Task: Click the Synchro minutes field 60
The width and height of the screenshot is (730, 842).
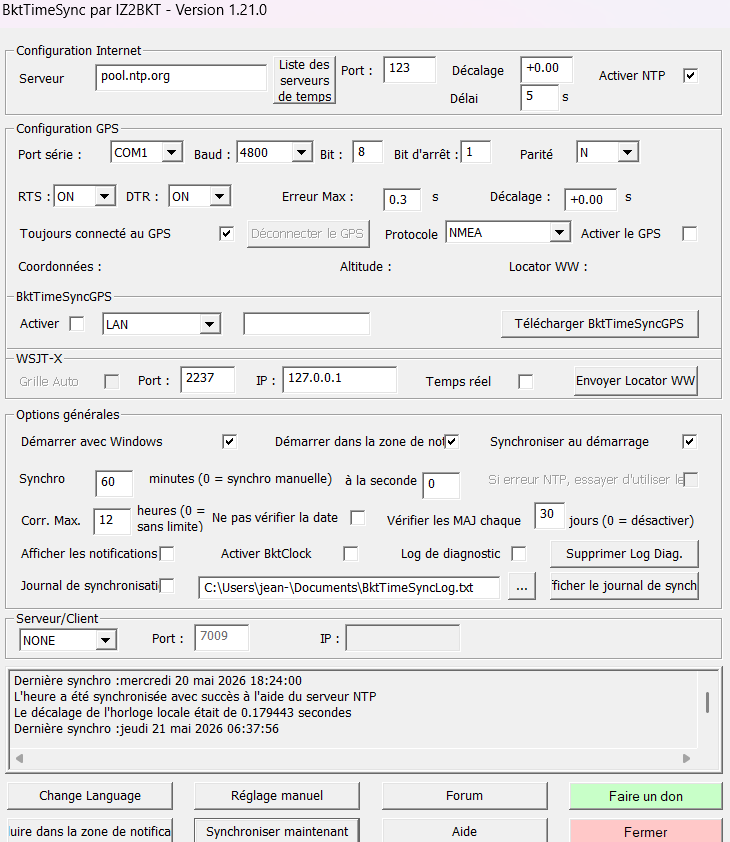Action: (114, 483)
